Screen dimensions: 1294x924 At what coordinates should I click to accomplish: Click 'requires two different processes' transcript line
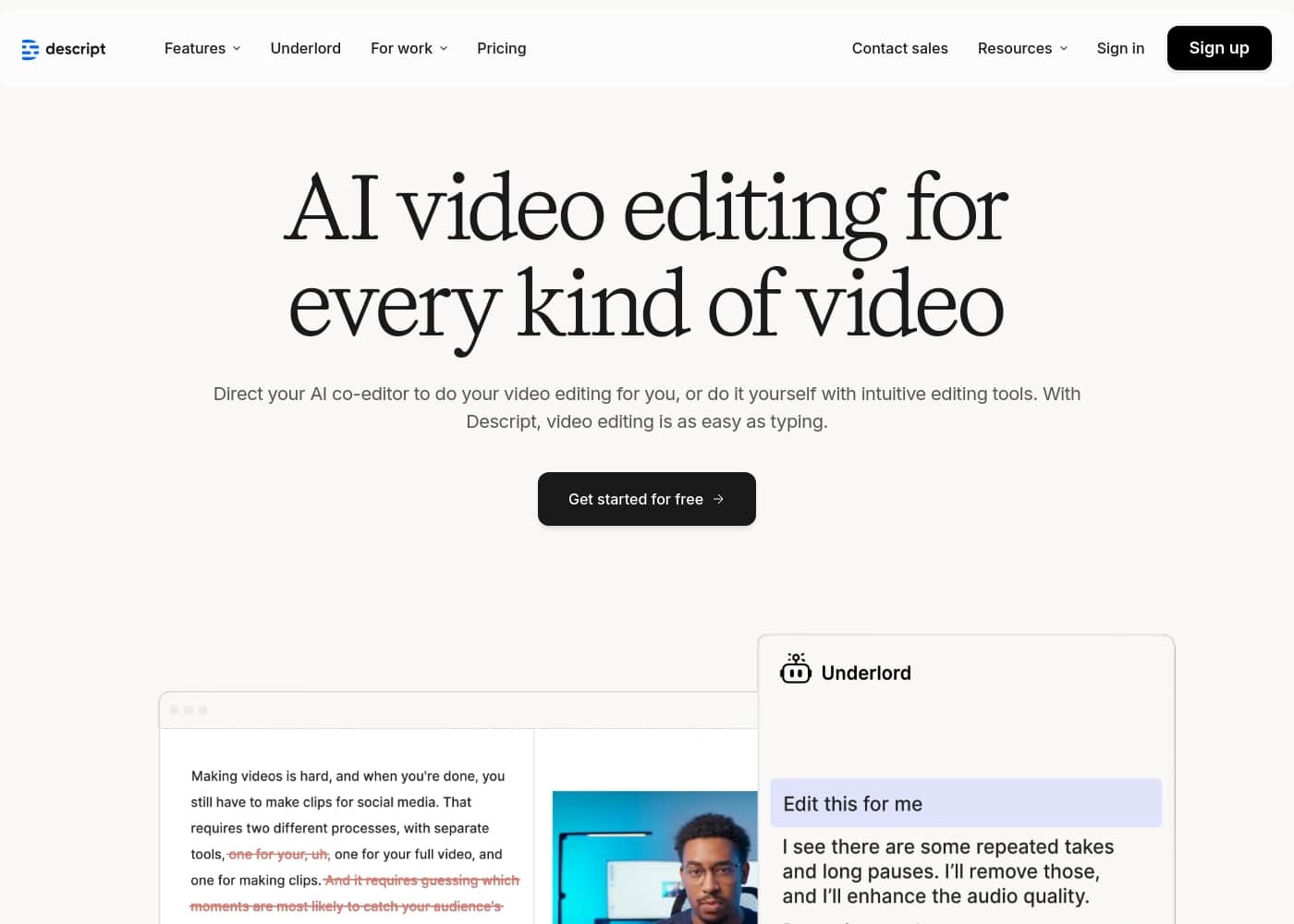[x=340, y=828]
